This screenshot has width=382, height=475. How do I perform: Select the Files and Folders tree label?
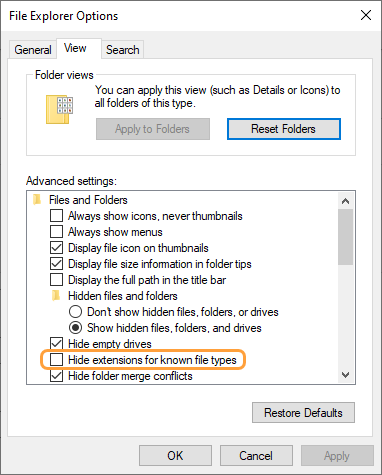tap(88, 200)
